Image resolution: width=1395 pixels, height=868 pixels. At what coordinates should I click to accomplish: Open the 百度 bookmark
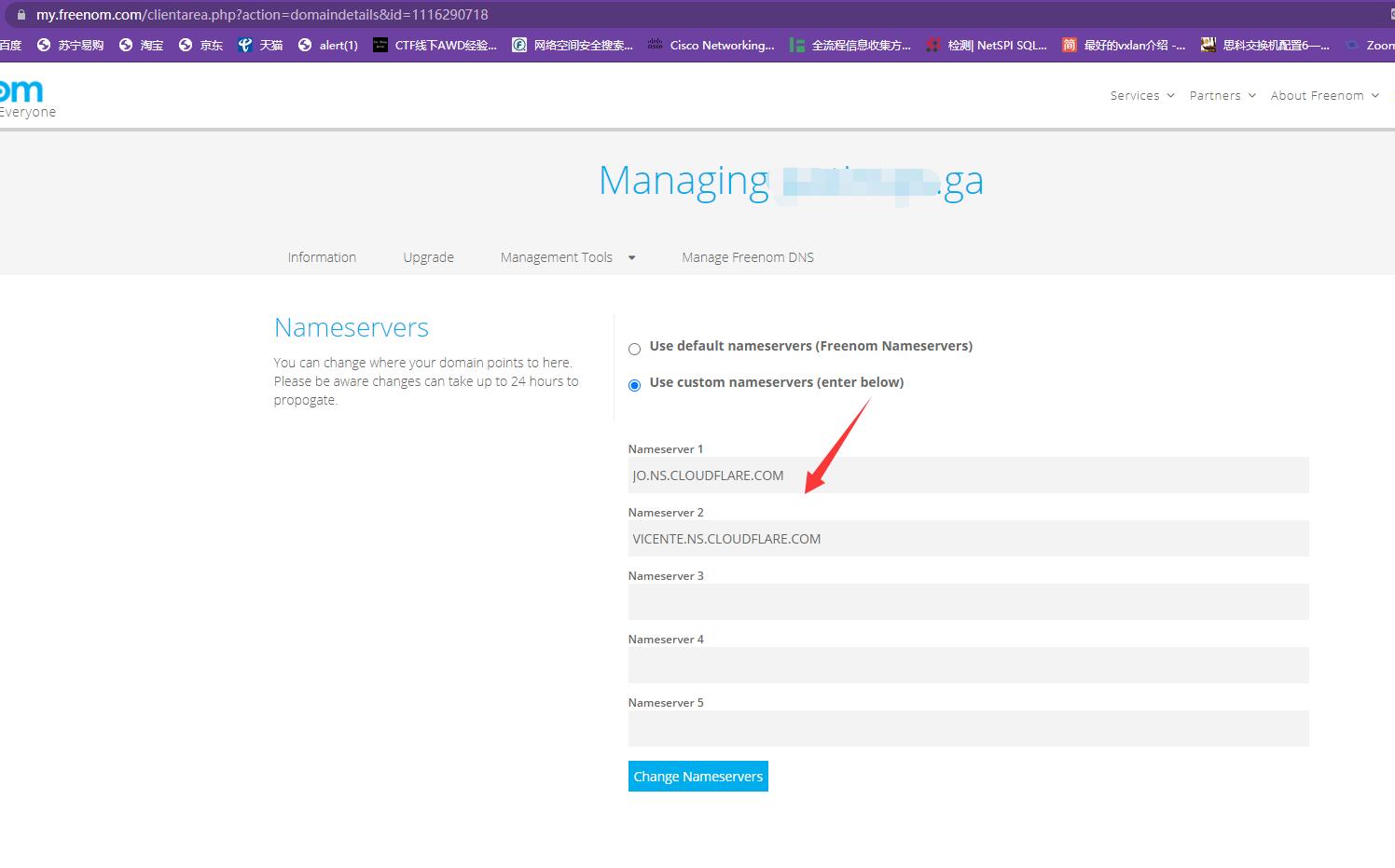point(11,45)
